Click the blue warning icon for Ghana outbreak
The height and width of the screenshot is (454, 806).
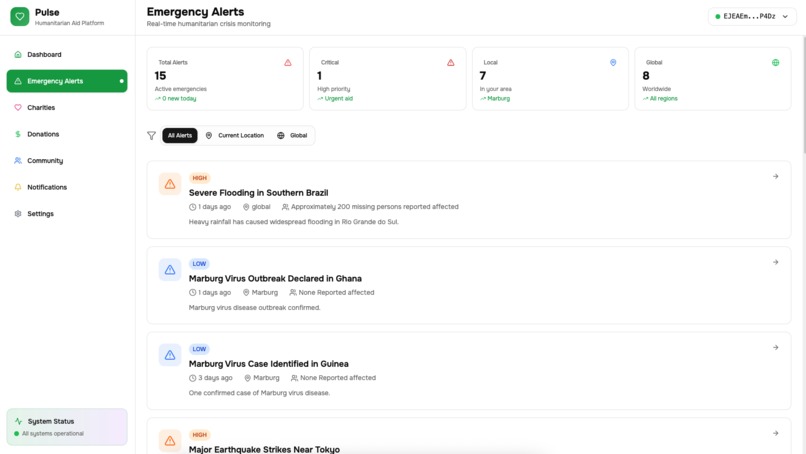click(x=170, y=269)
